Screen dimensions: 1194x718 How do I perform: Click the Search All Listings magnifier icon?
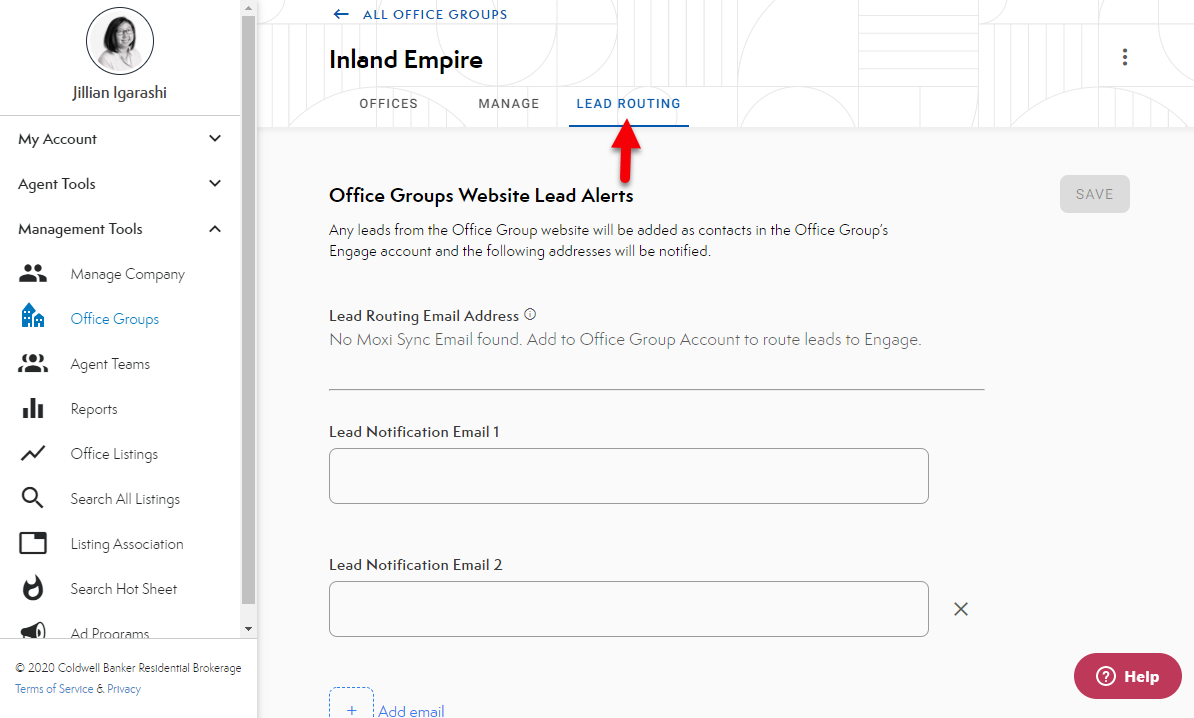33,499
